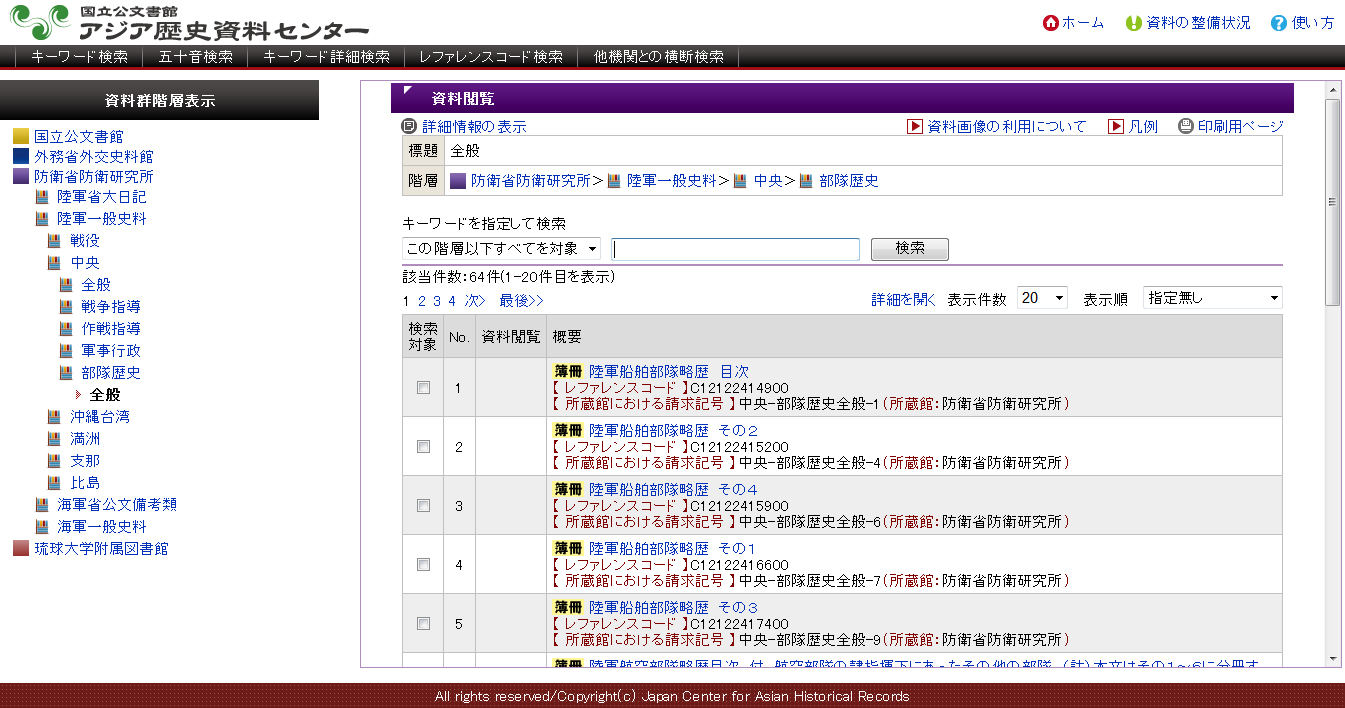The height and width of the screenshot is (708, 1345).
Task: Expand 部隊歴史 in the hierarchy tree
Action: click(x=111, y=372)
